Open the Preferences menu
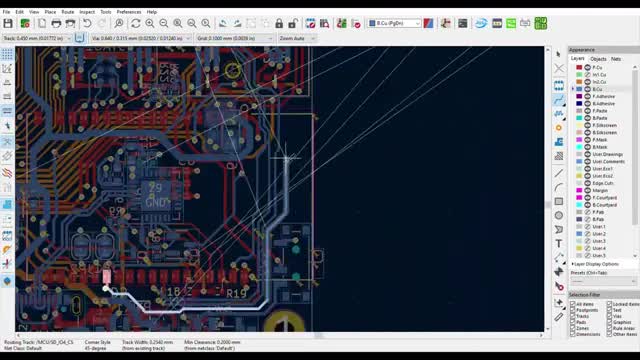Image resolution: width=640 pixels, height=360 pixels. [x=129, y=12]
